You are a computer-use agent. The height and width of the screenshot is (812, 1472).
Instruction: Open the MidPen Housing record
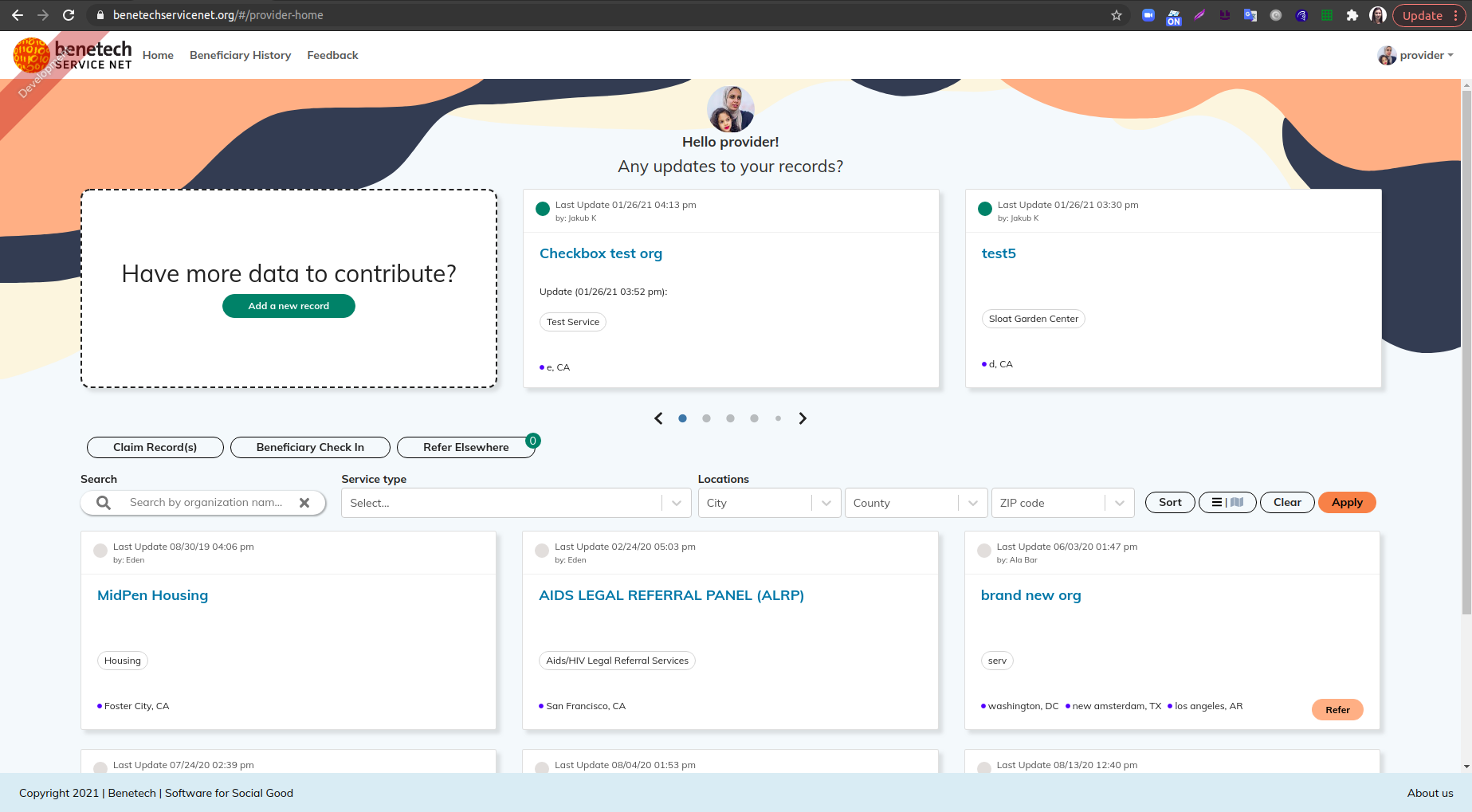[x=151, y=595]
